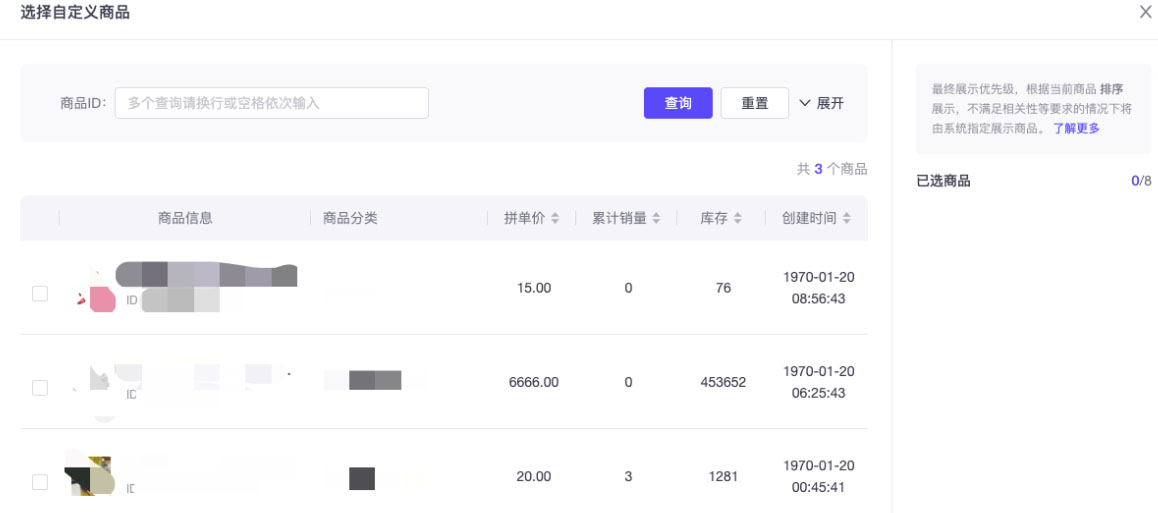Click the 0/8 selected counter
1158x513 pixels.
click(x=1141, y=181)
